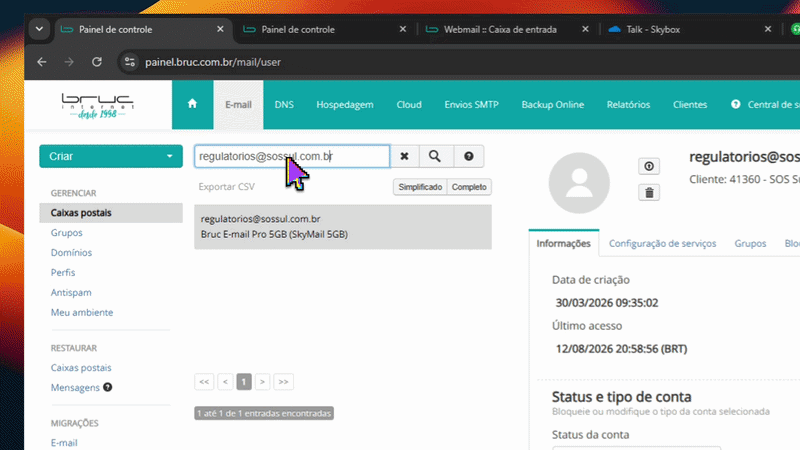Close the first Painel de controle tab

[220, 29]
